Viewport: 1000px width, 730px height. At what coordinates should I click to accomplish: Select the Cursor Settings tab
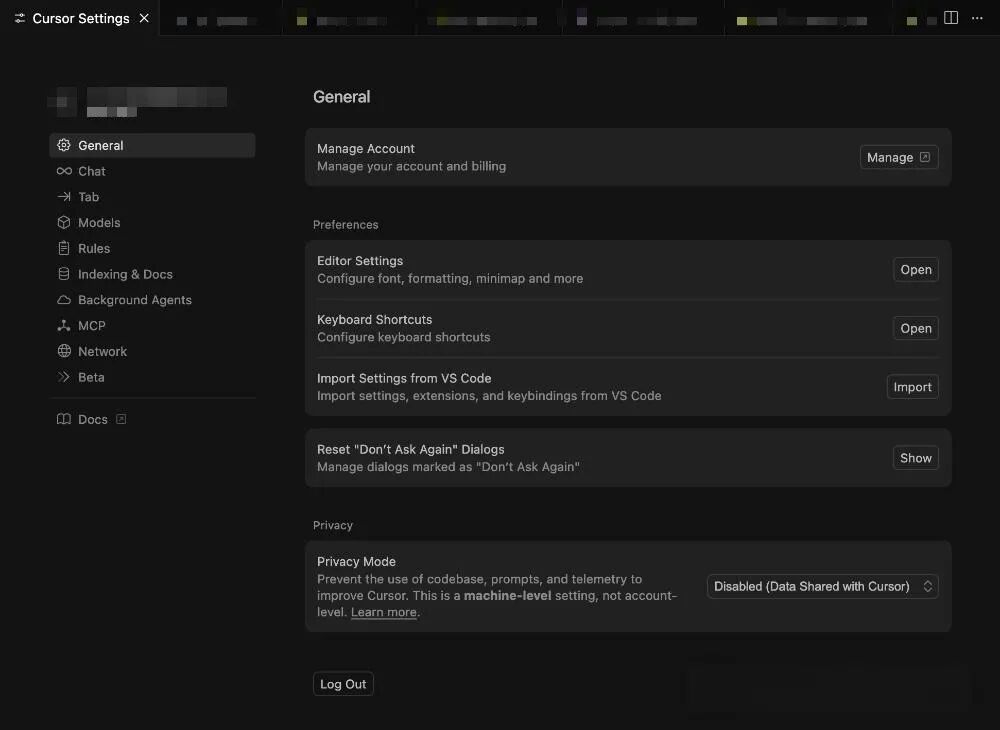80,18
